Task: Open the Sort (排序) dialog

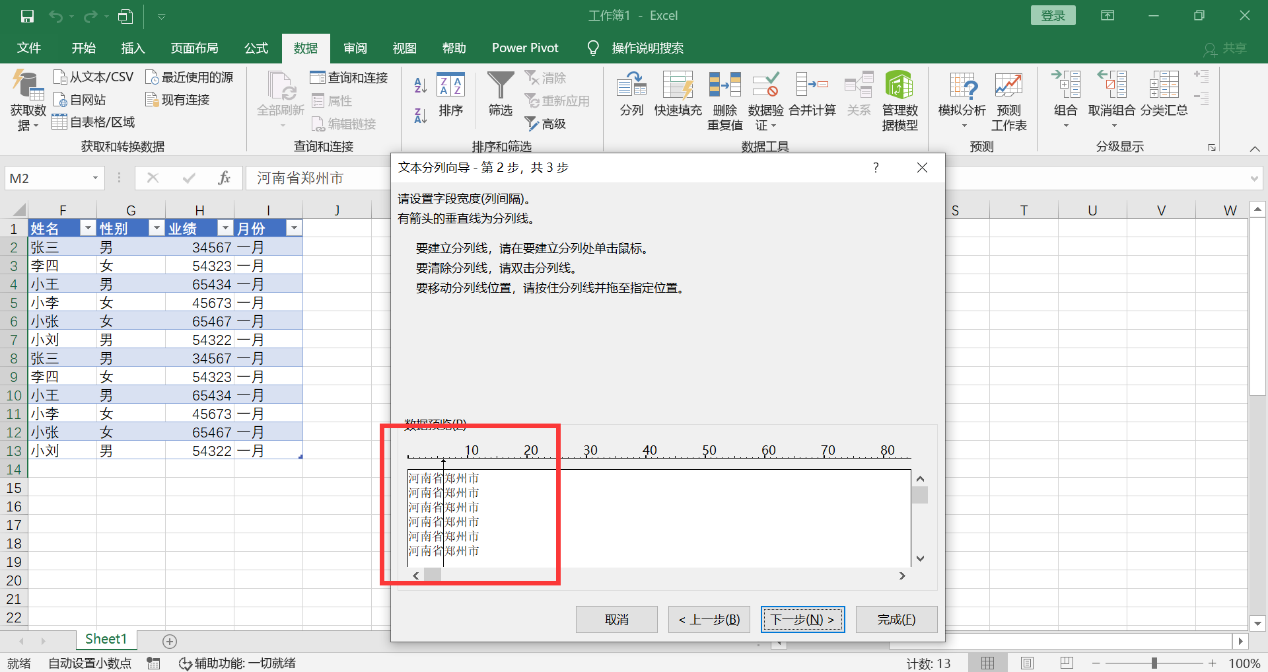Action: (x=451, y=95)
